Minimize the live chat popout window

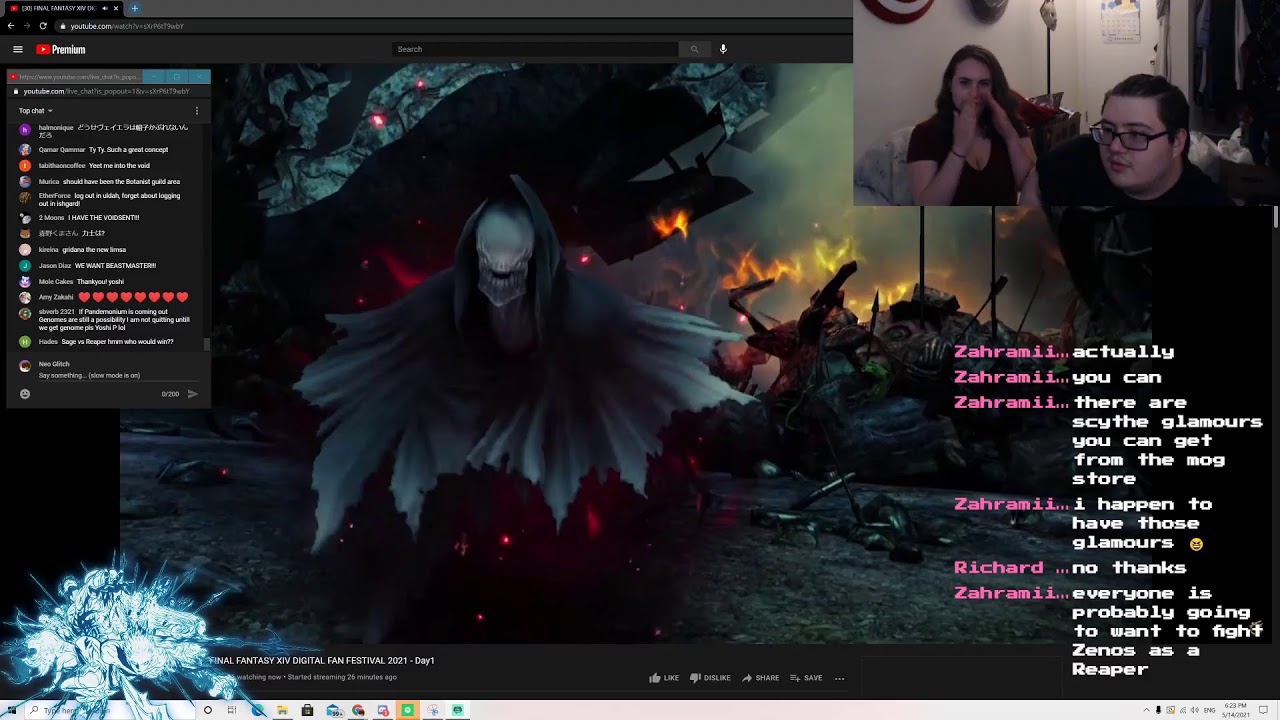click(155, 76)
